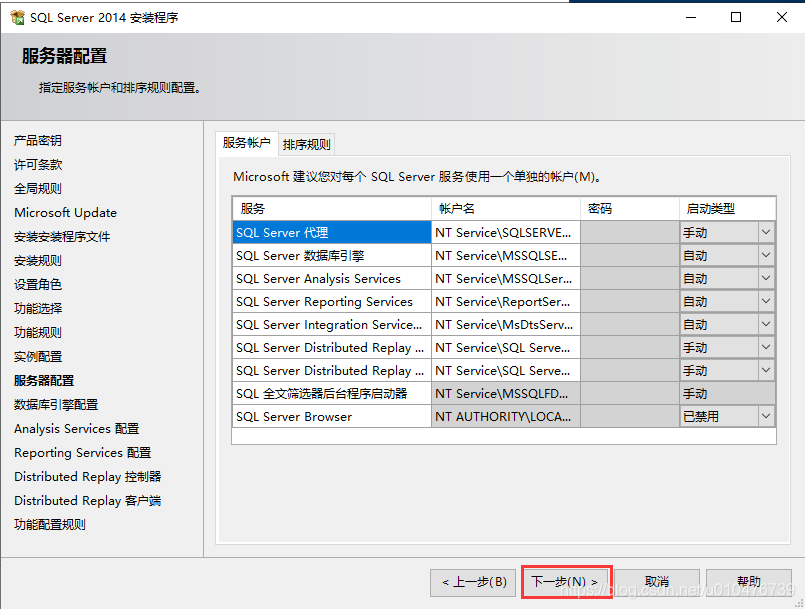This screenshot has width=805, height=609.
Task: Select the SQL Server Analysis Services cell
Action: [332, 278]
